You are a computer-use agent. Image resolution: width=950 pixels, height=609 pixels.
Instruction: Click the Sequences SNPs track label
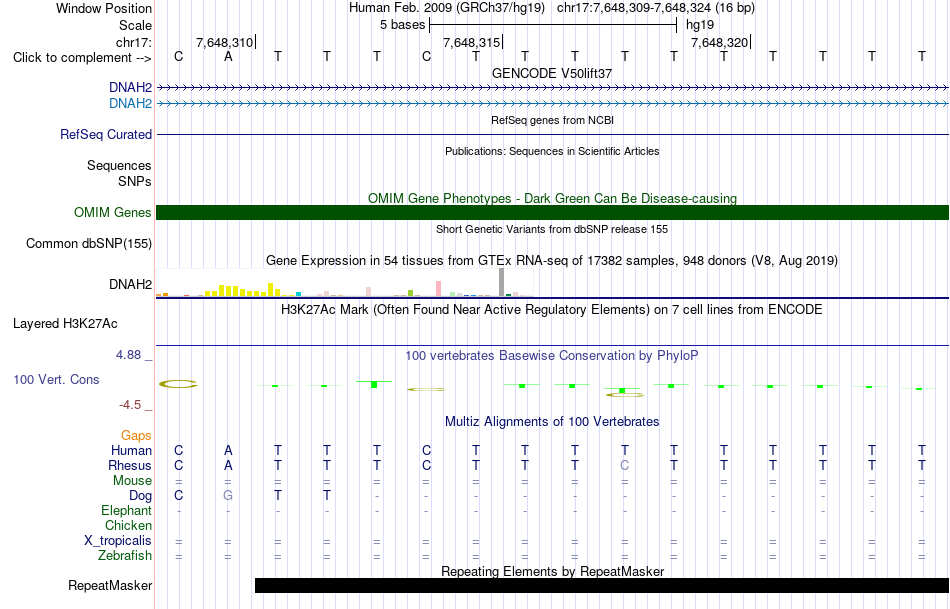(x=119, y=173)
